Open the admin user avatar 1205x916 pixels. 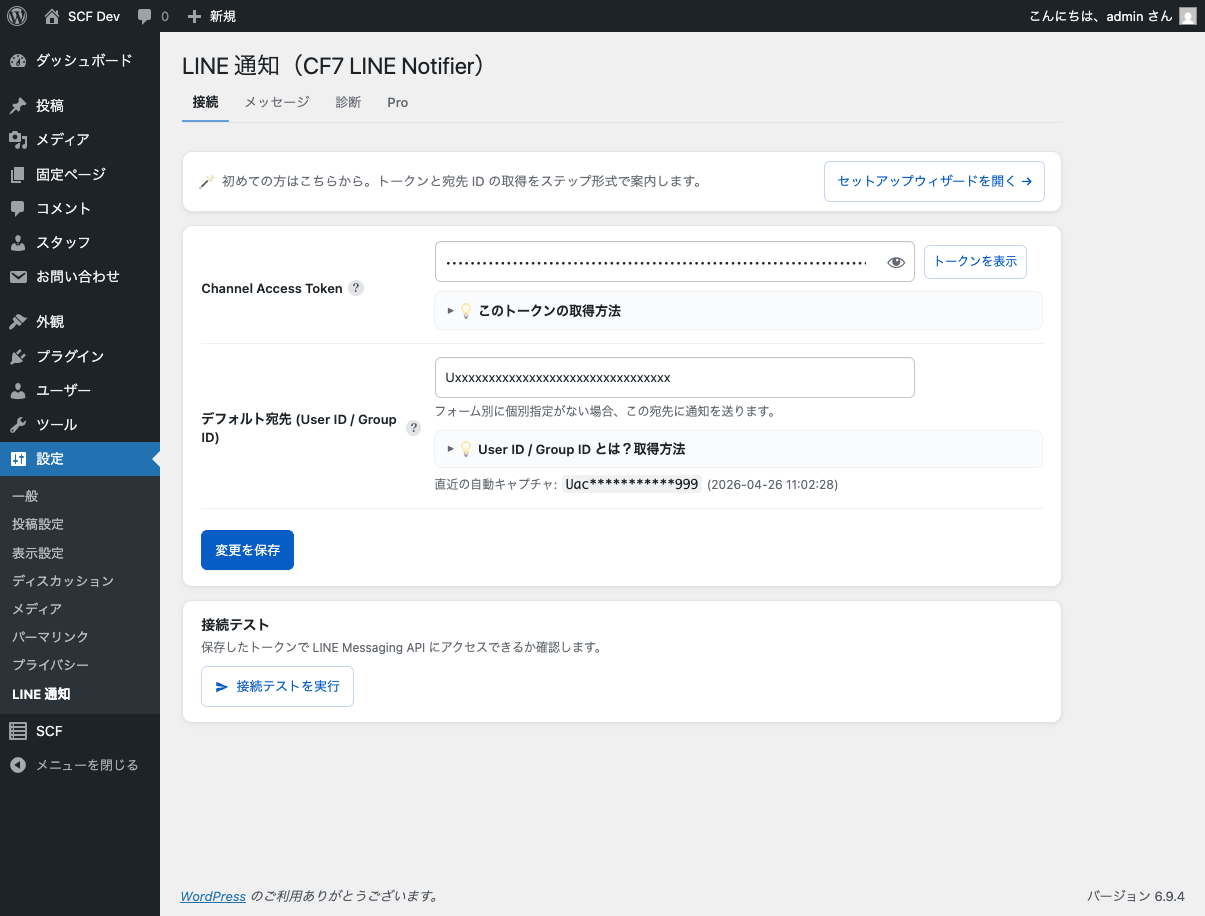click(1187, 16)
